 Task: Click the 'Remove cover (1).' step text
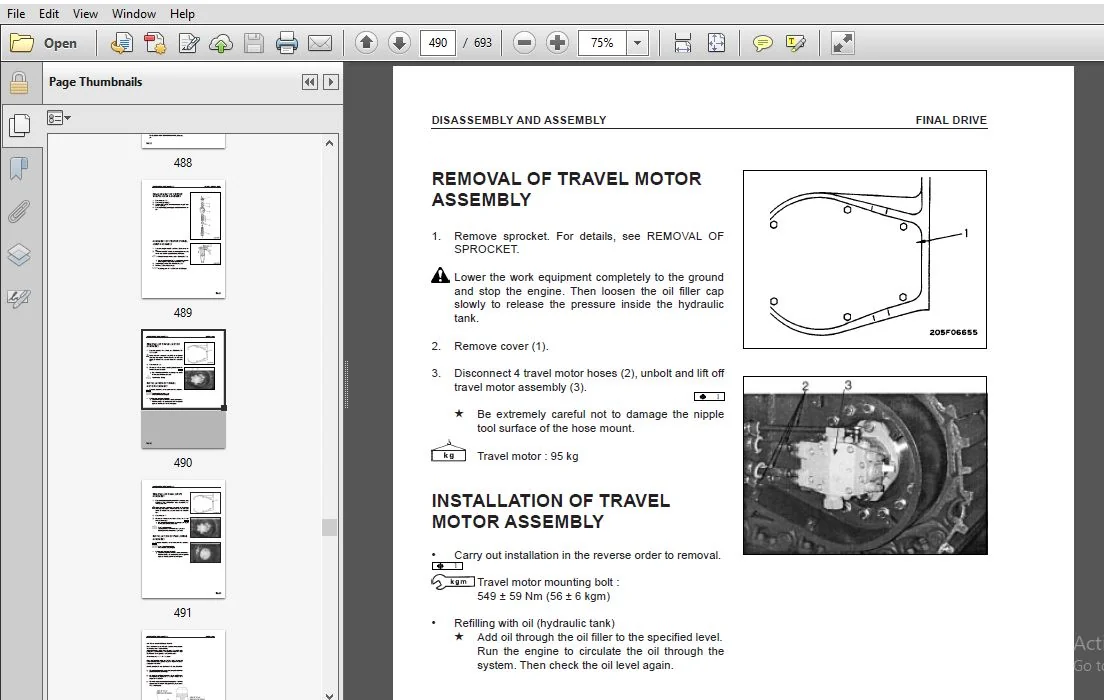click(x=501, y=346)
